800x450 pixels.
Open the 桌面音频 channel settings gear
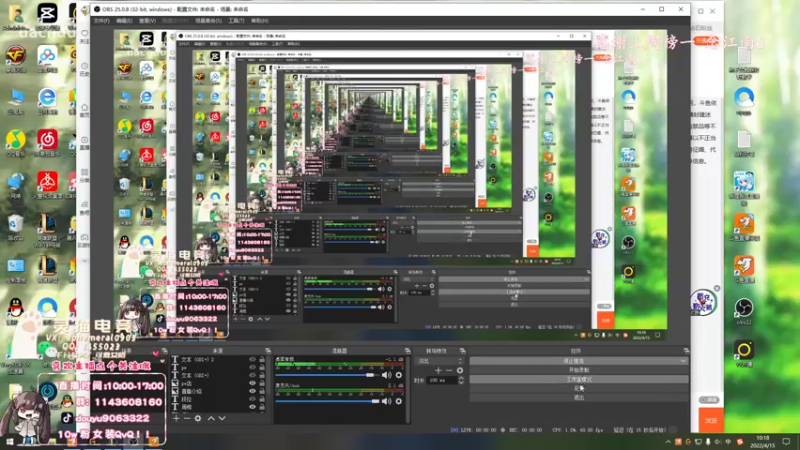click(398, 375)
